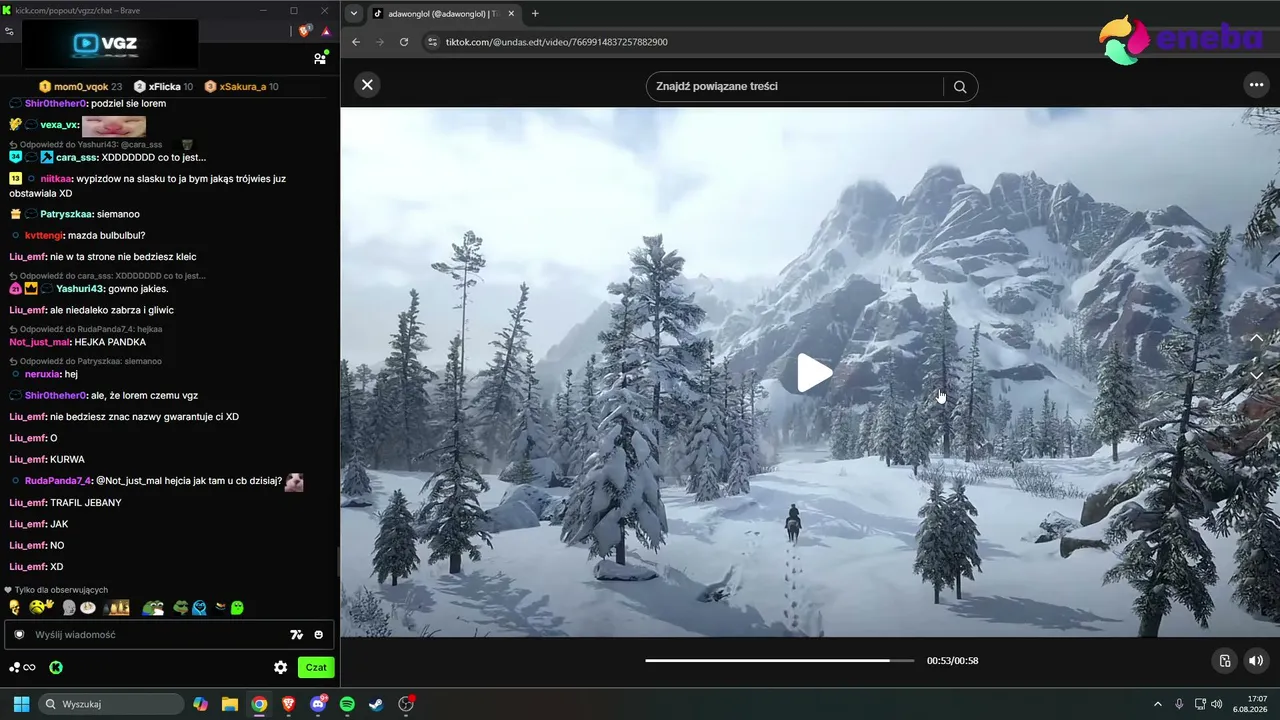Focus the 'Znajdź powiązane treści' search field
The height and width of the screenshot is (720, 1280).
(795, 86)
